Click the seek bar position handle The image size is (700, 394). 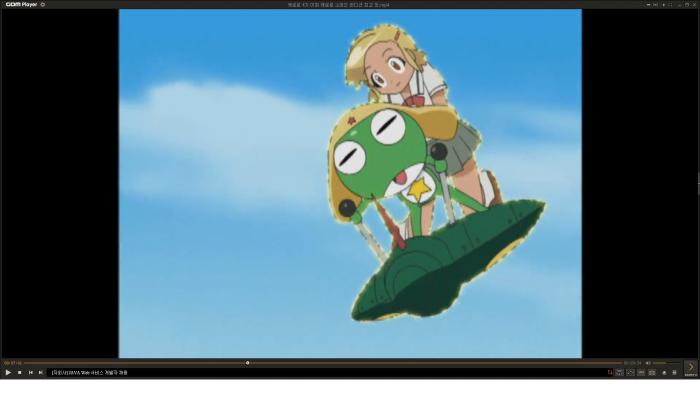[x=247, y=363]
